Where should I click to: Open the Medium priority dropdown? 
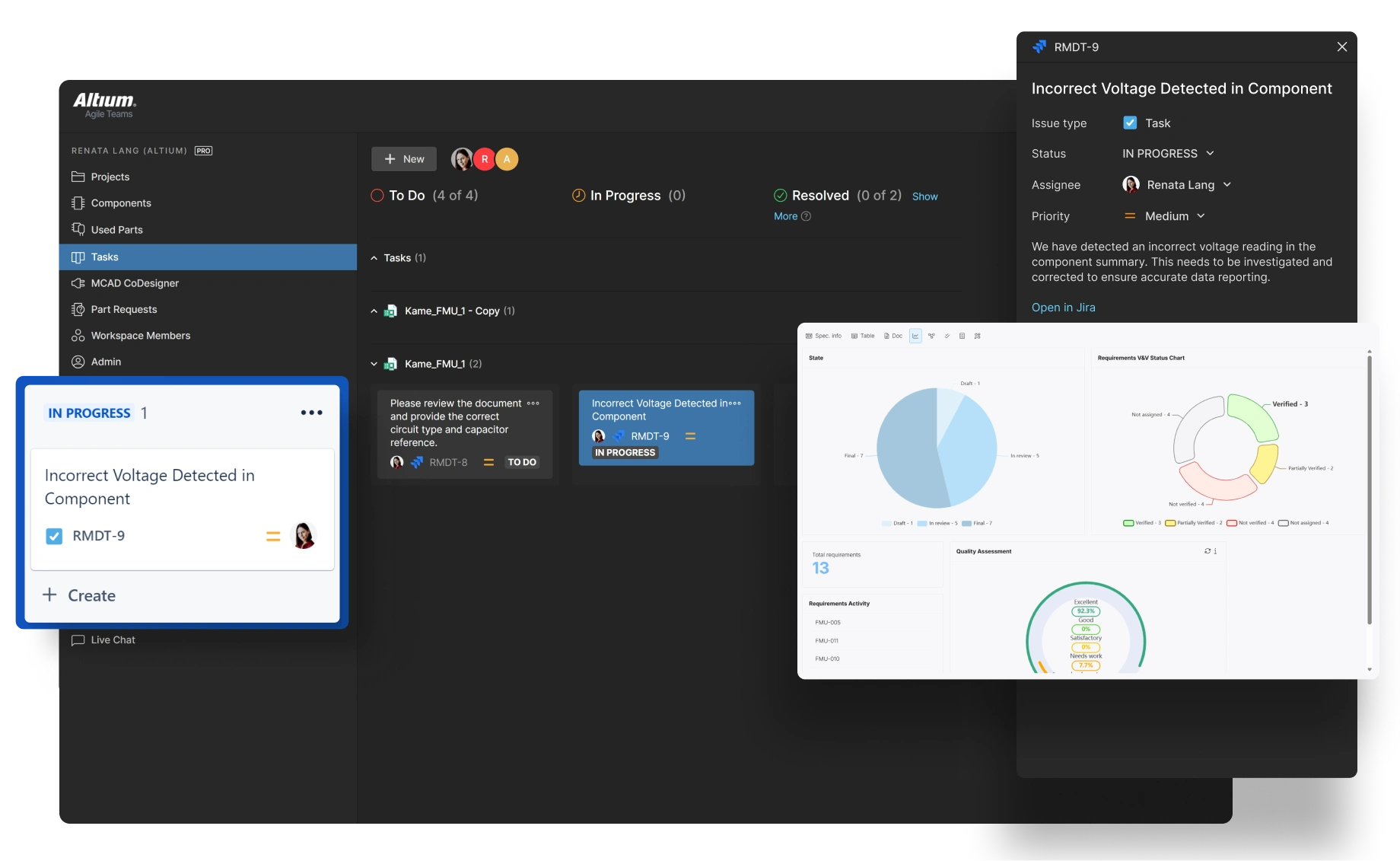[1165, 216]
